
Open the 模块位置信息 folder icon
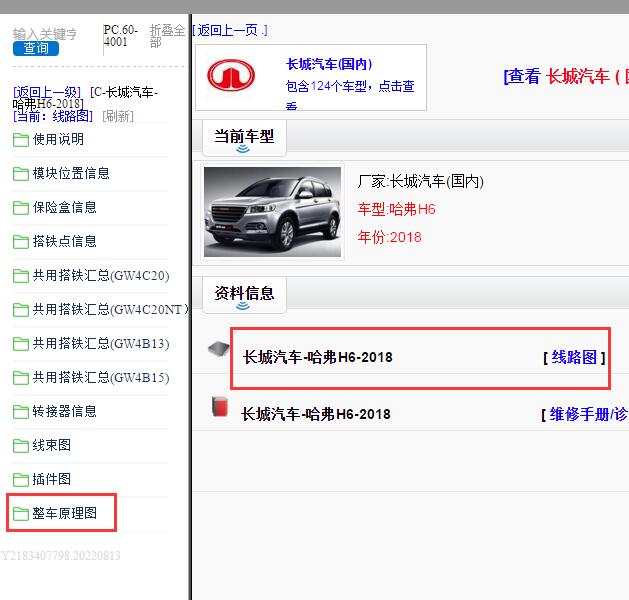[20, 174]
